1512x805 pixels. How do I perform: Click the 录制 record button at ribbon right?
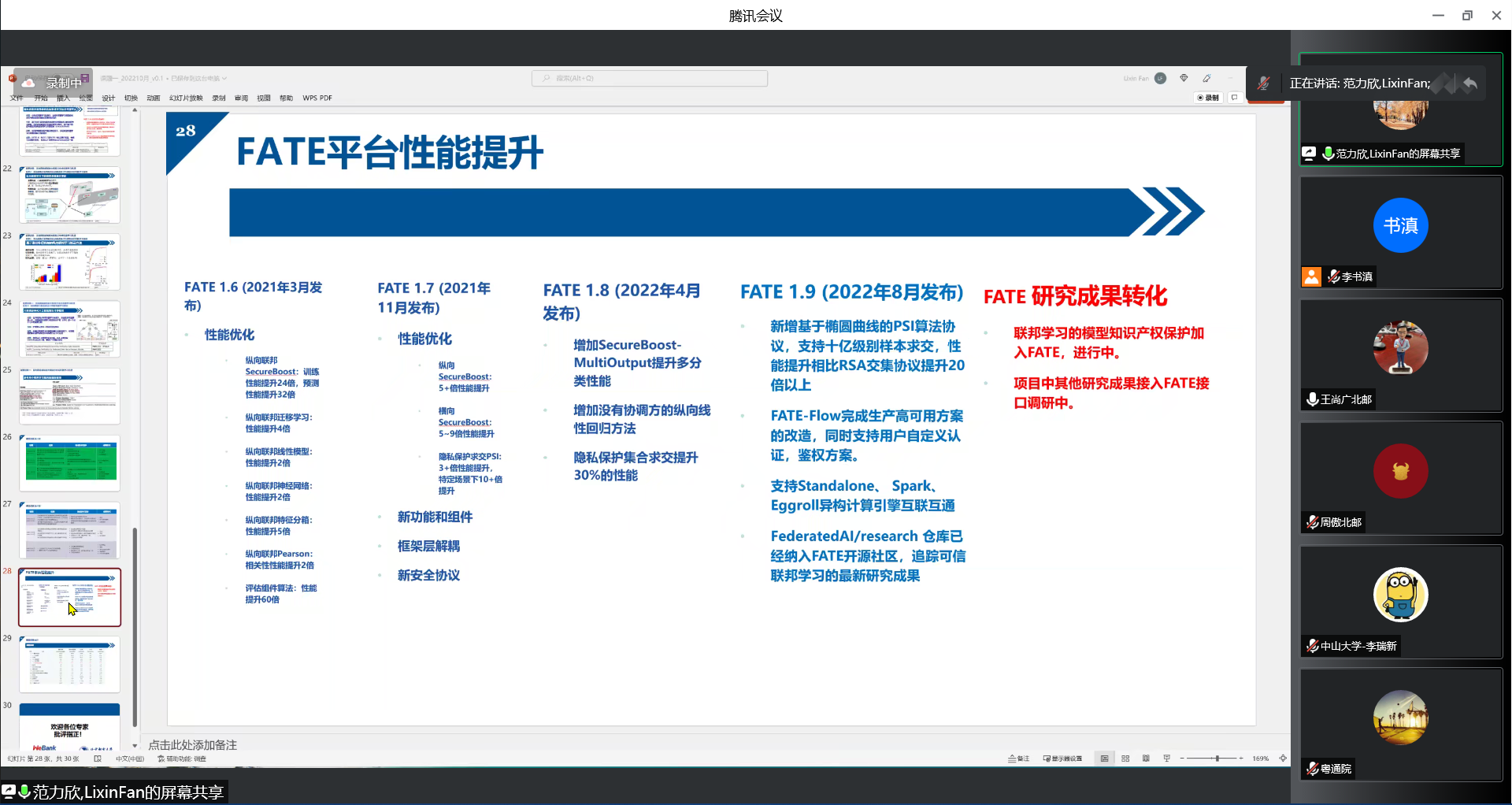click(x=1208, y=98)
